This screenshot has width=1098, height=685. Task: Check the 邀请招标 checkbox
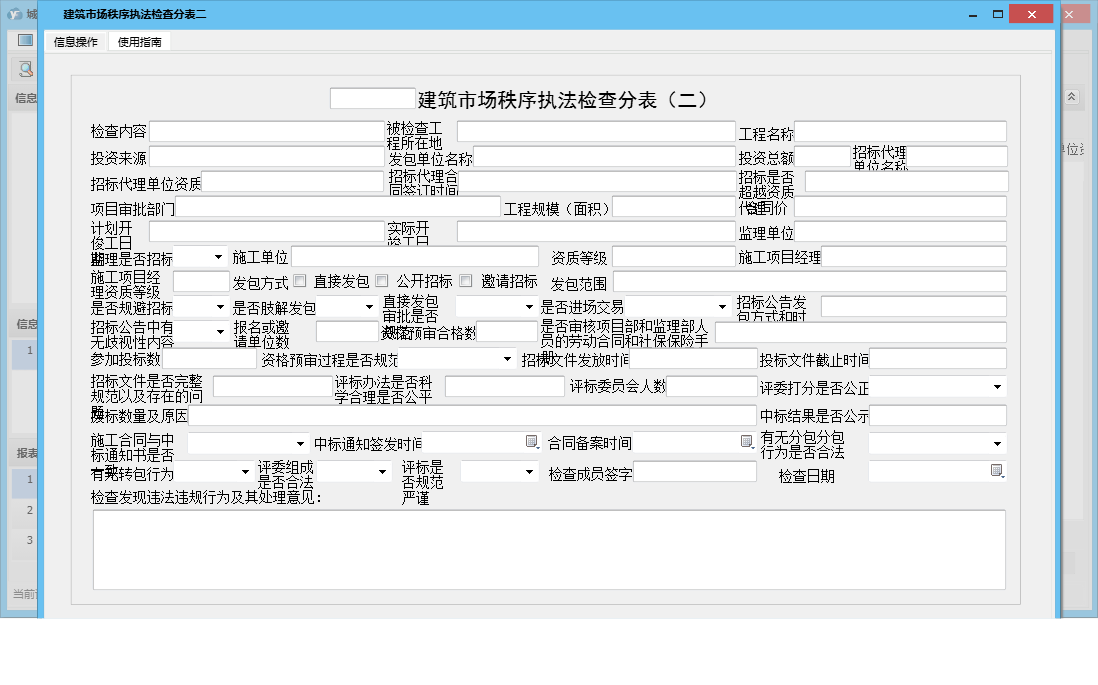pos(466,281)
